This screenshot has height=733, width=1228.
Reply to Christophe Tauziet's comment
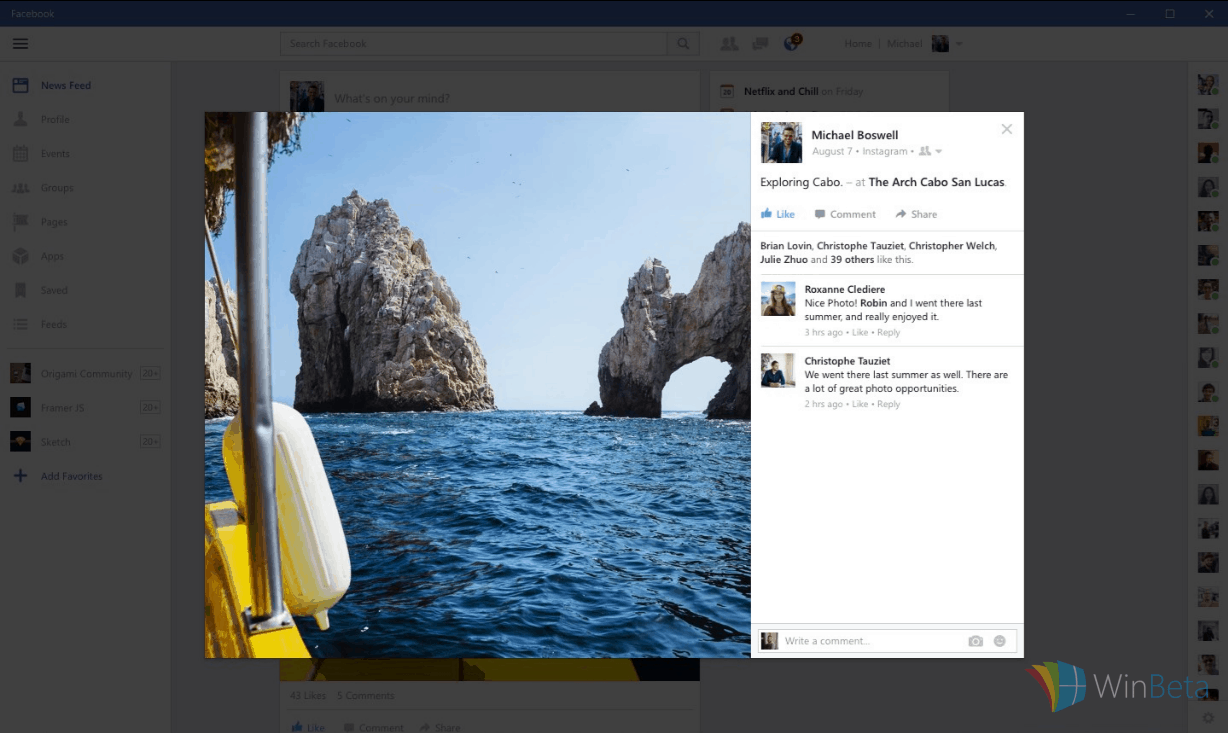[888, 404]
